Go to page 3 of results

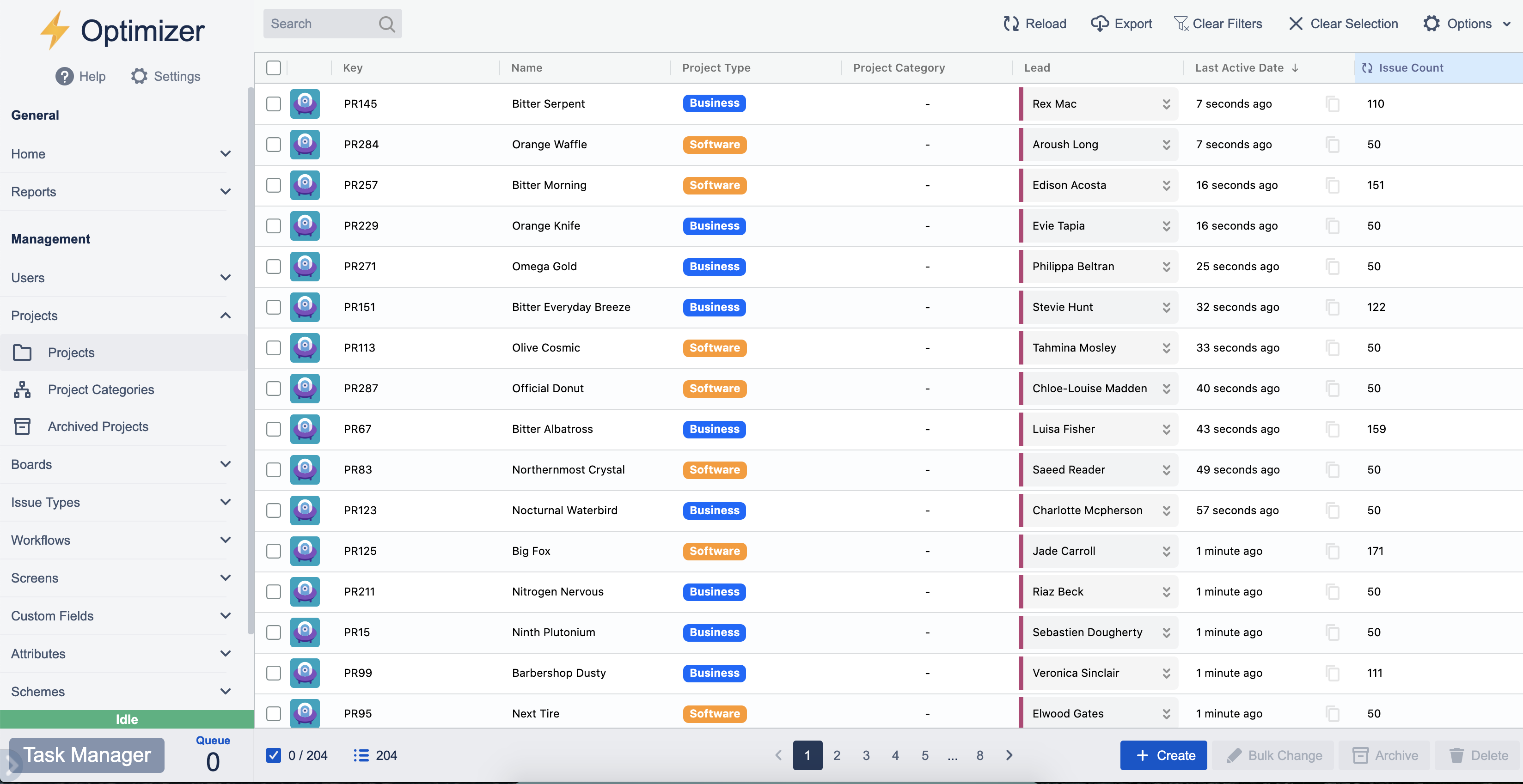(x=866, y=755)
